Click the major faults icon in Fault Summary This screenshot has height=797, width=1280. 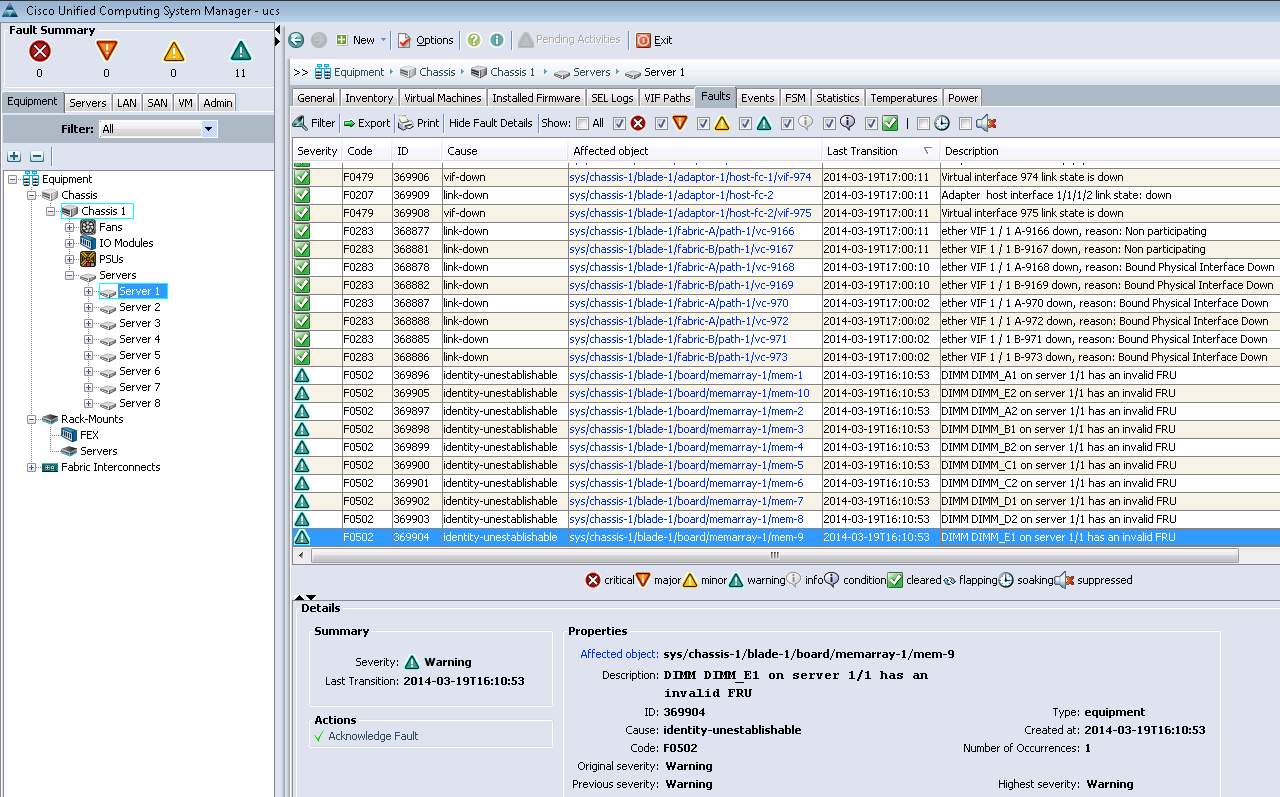[x=106, y=51]
